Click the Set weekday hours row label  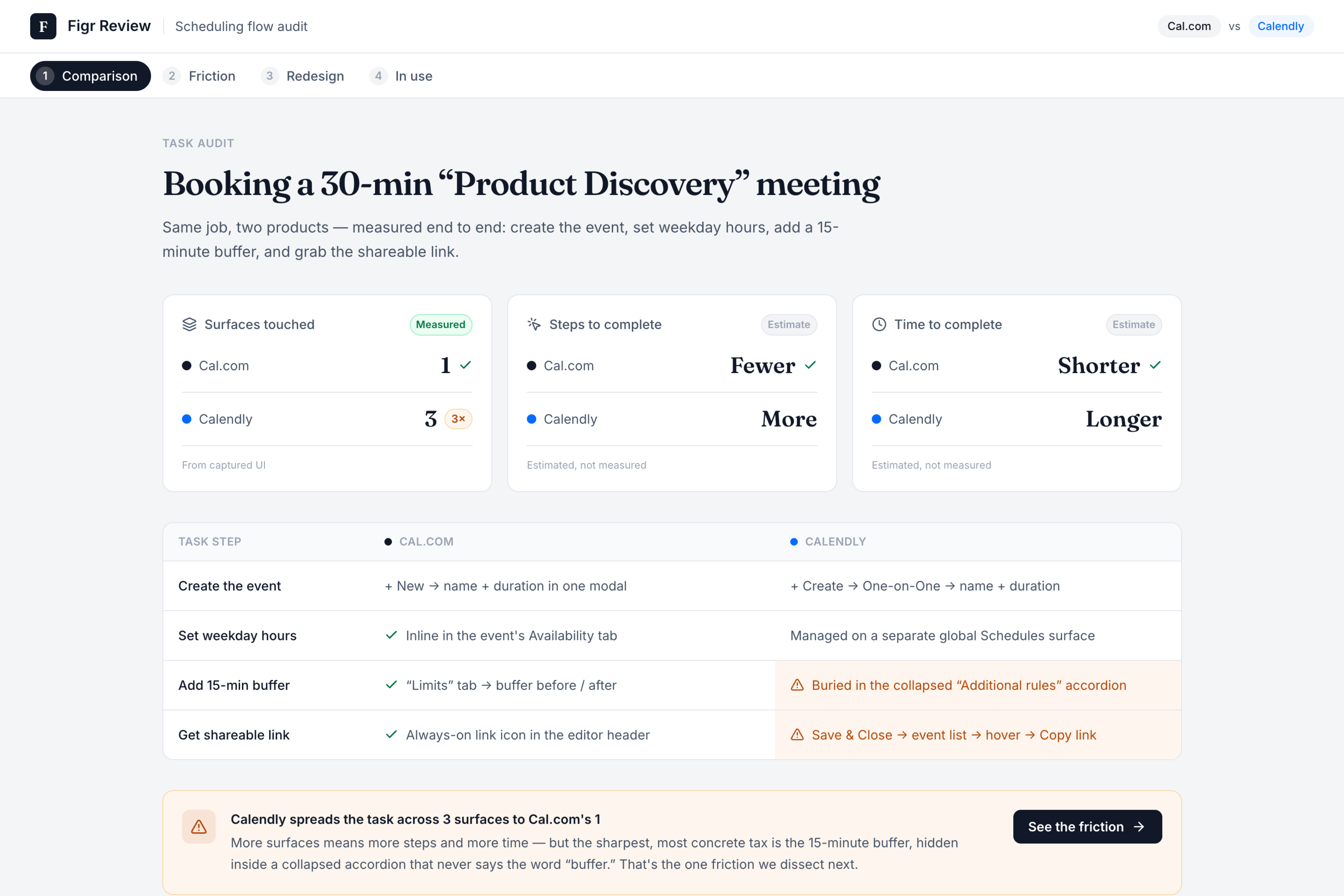coord(237,636)
